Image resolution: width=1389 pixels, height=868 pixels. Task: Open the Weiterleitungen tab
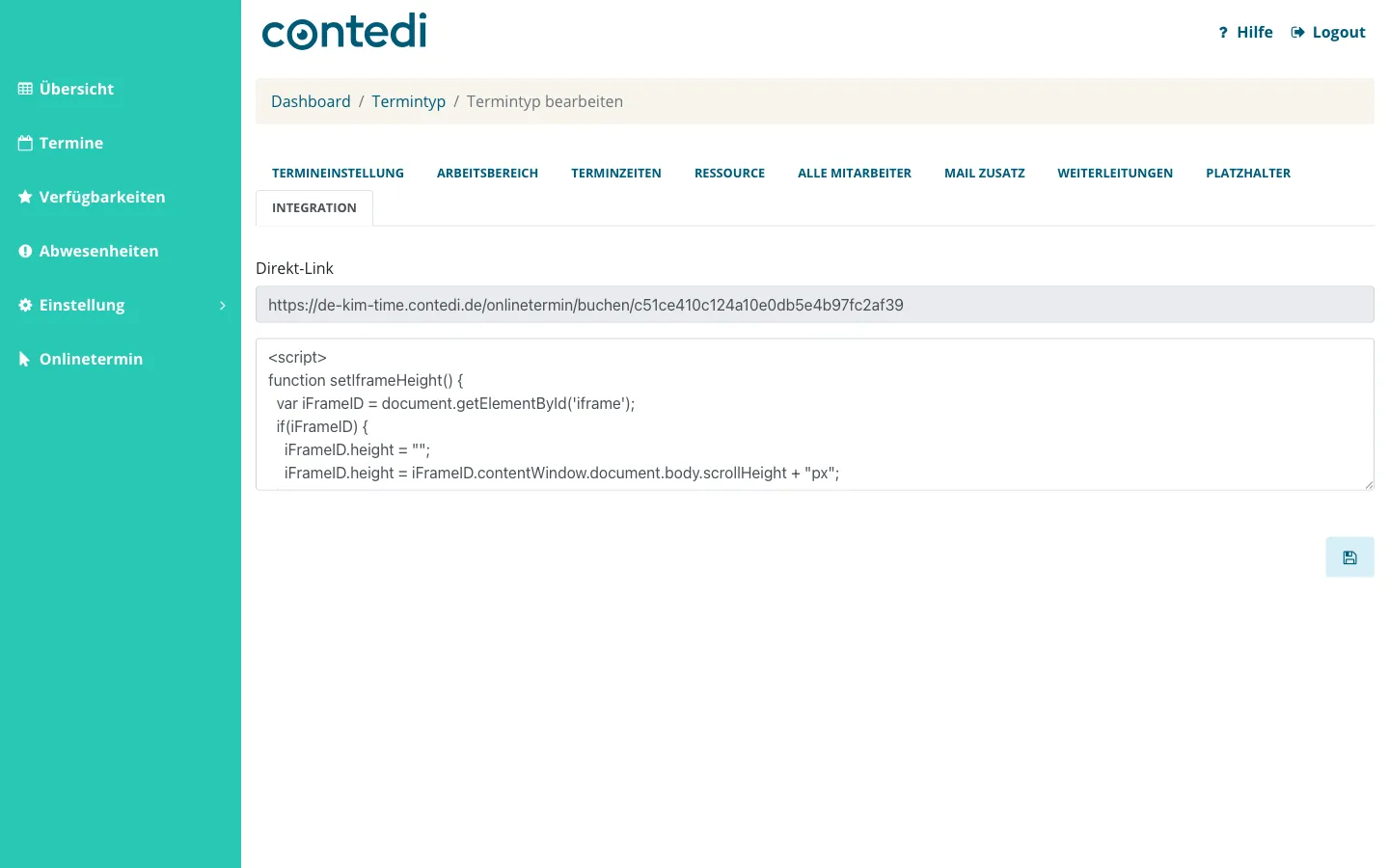pyautogui.click(x=1115, y=174)
